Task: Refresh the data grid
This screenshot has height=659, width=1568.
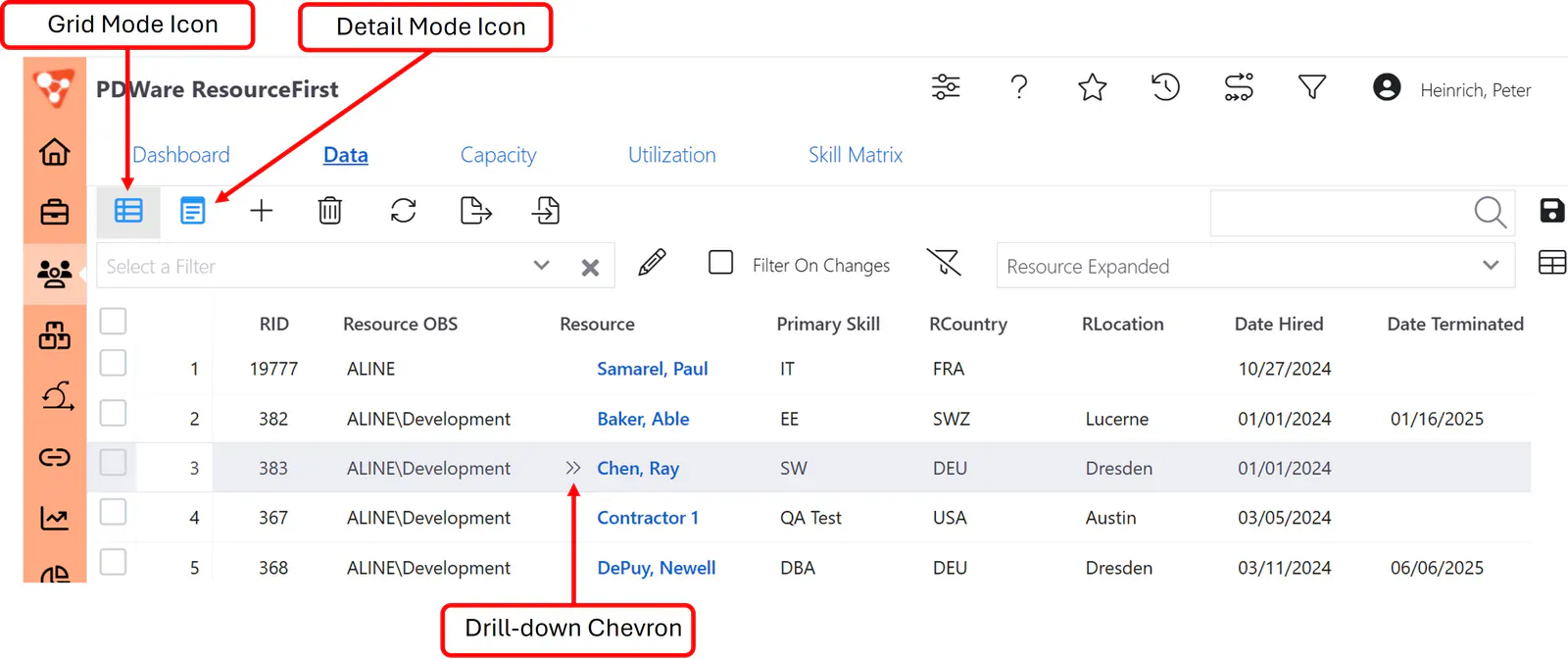Action: tap(404, 211)
